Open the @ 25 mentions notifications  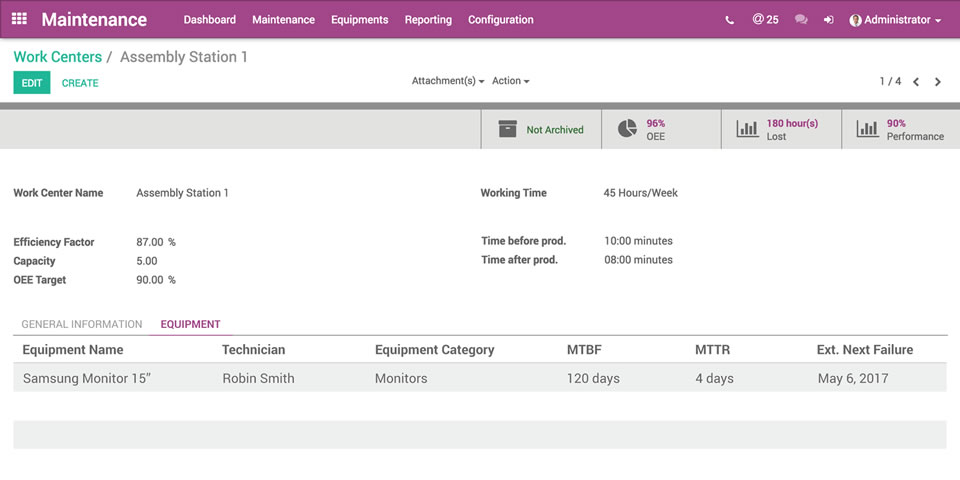click(765, 20)
